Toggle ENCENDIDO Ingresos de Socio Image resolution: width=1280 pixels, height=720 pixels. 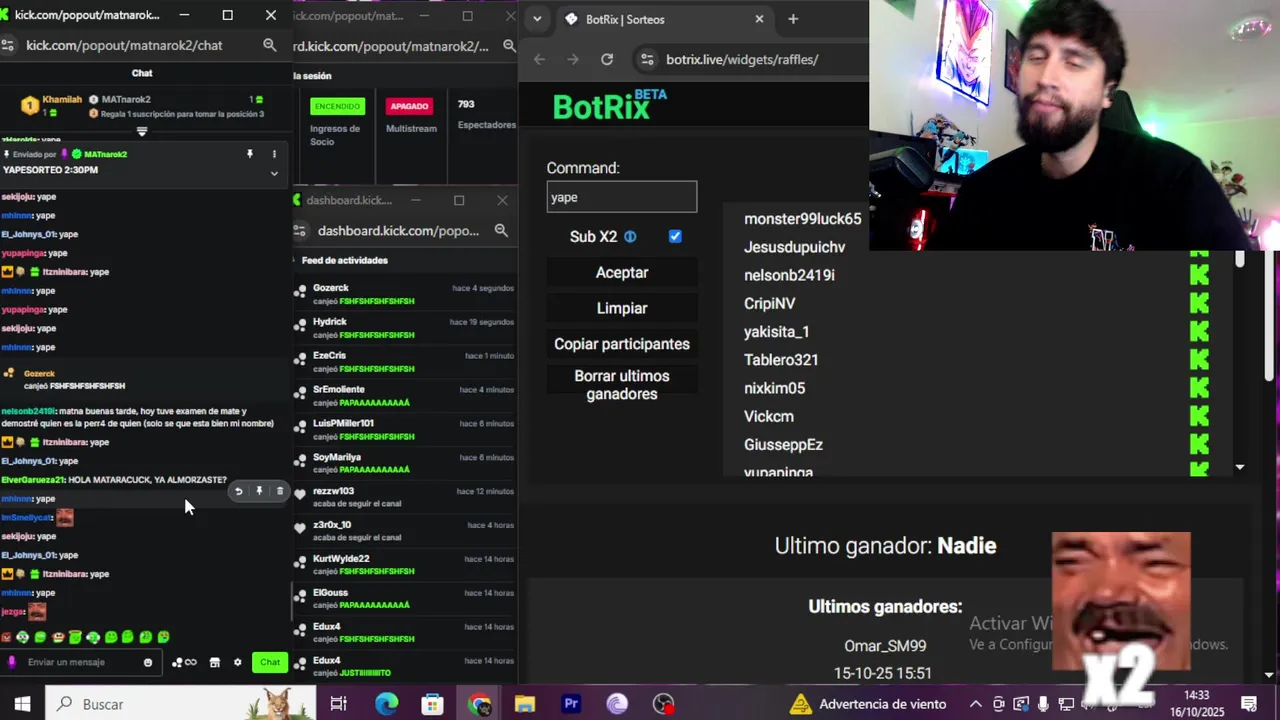[337, 106]
